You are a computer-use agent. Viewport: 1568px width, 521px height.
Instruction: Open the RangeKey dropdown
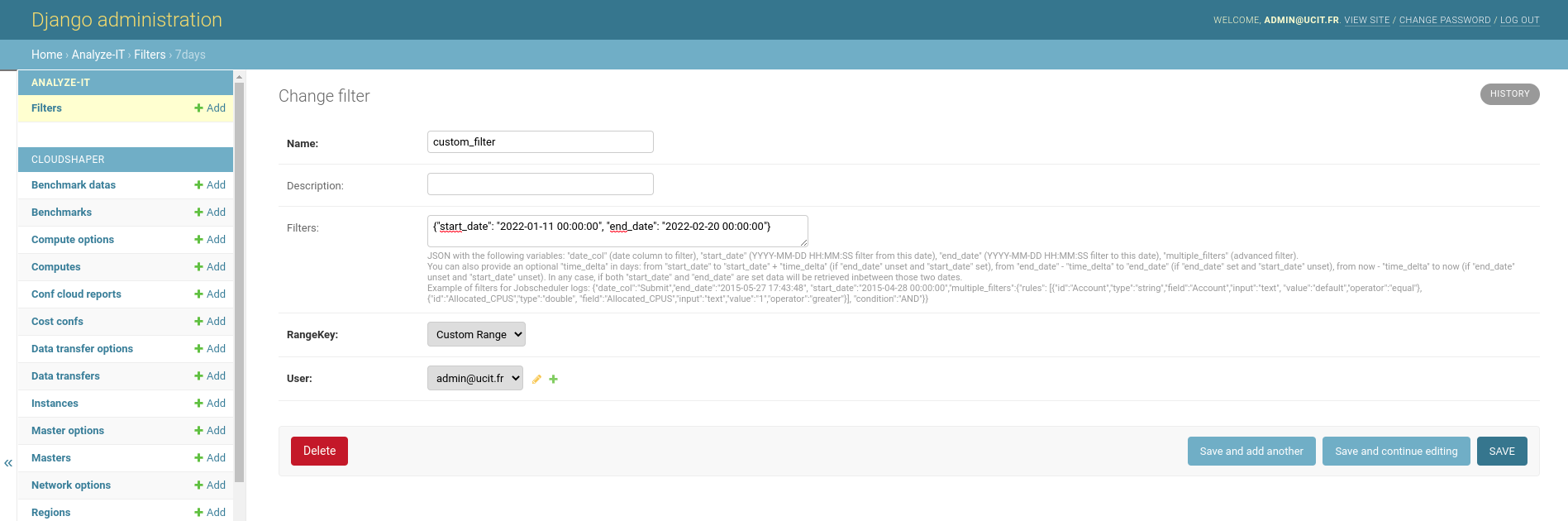pyautogui.click(x=476, y=334)
